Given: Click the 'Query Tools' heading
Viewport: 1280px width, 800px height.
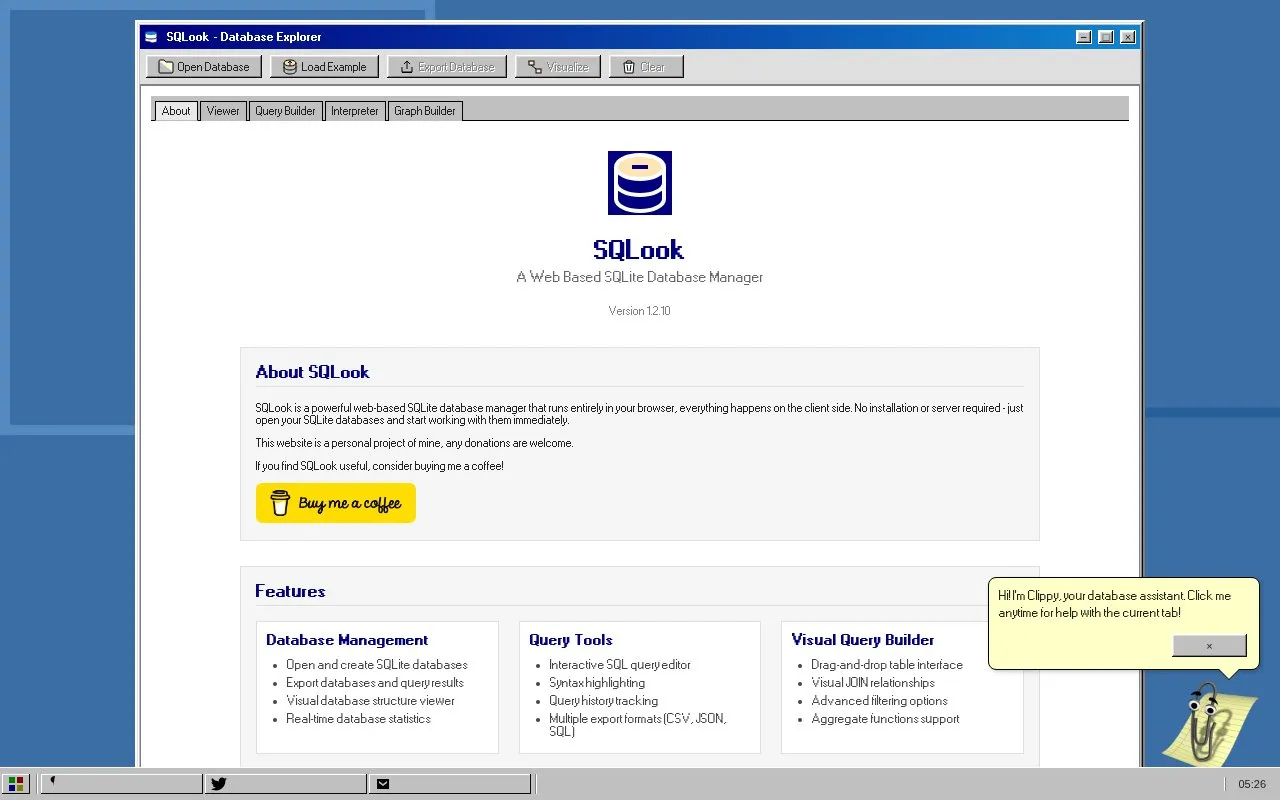Looking at the screenshot, I should click(x=571, y=640).
